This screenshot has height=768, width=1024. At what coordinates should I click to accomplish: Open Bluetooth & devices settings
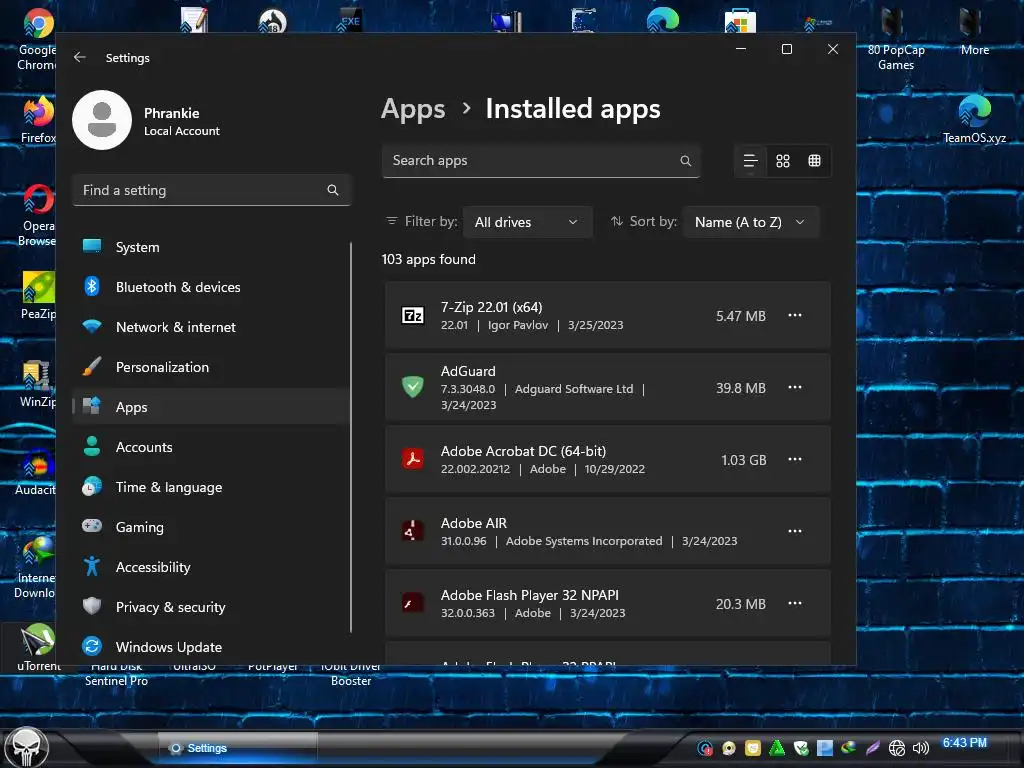(210, 287)
